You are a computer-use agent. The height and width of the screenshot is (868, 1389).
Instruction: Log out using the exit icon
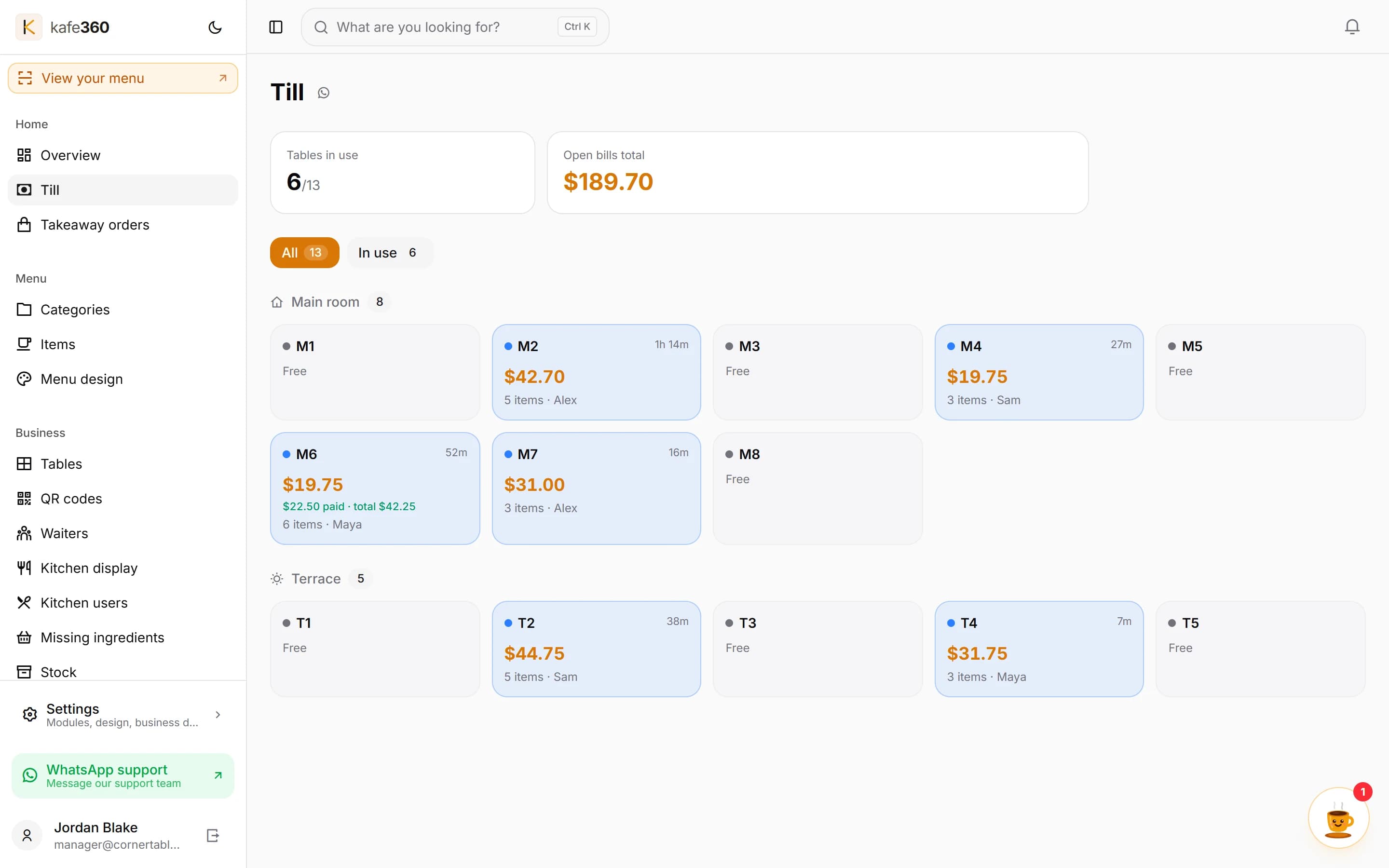coord(212,835)
